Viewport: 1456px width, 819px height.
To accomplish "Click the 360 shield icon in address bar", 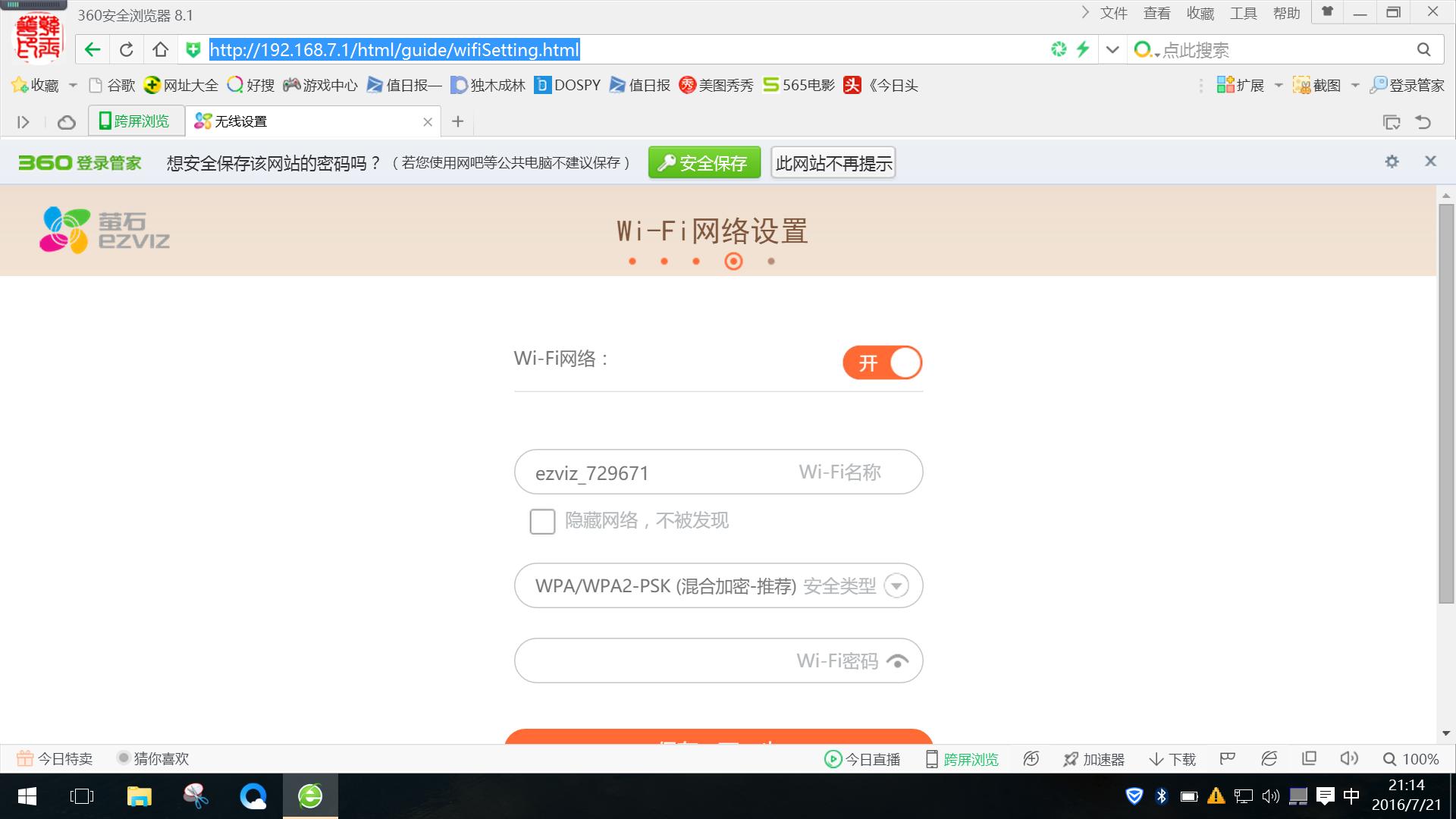I will coord(192,49).
